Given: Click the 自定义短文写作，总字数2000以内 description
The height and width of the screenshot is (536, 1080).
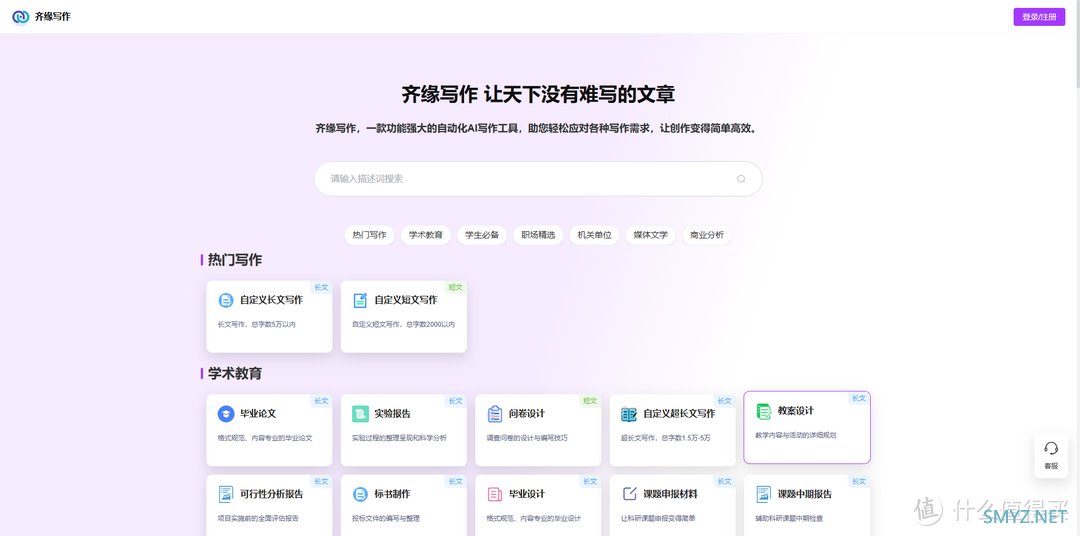Looking at the screenshot, I should point(404,324).
